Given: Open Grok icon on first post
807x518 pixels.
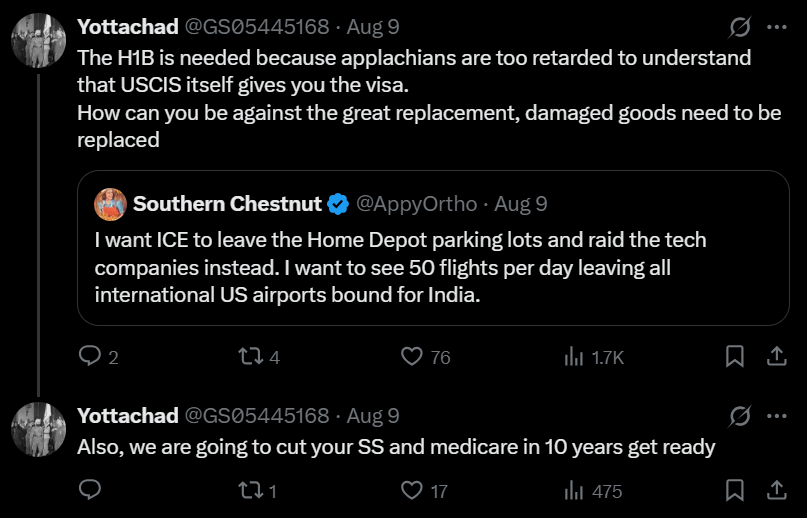Looking at the screenshot, I should 740,27.
